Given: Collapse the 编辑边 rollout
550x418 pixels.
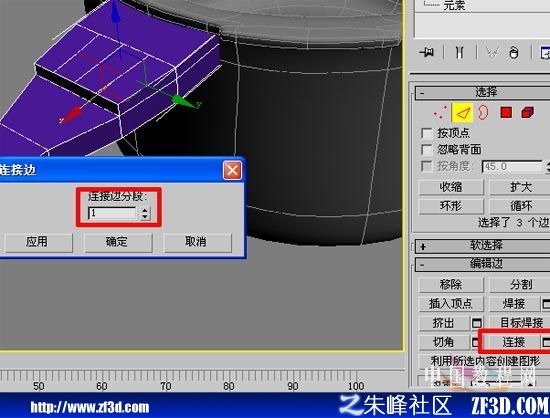Looking at the screenshot, I should pos(482,265).
